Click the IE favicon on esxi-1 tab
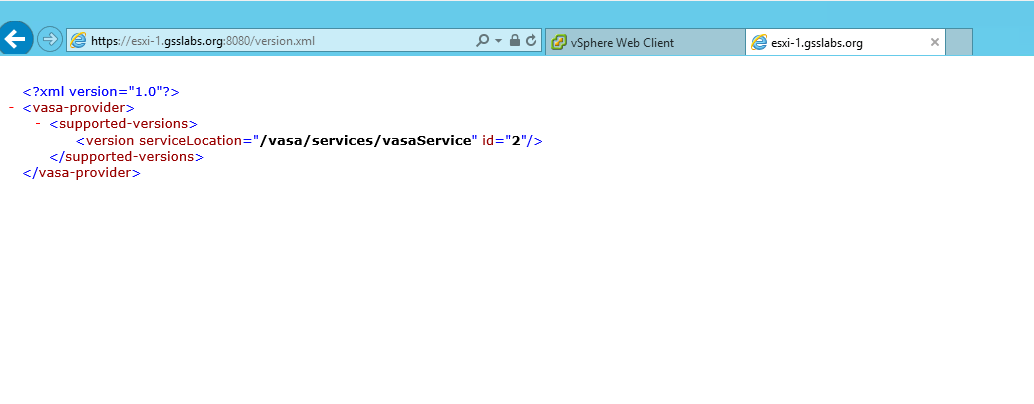This screenshot has width=1034, height=404. pyautogui.click(x=759, y=42)
